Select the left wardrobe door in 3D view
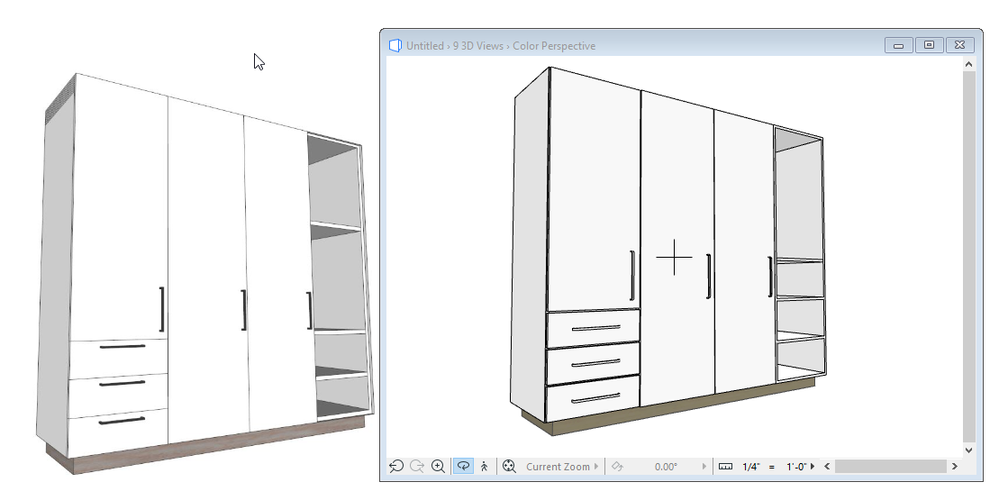The image size is (999, 492). coord(593,191)
